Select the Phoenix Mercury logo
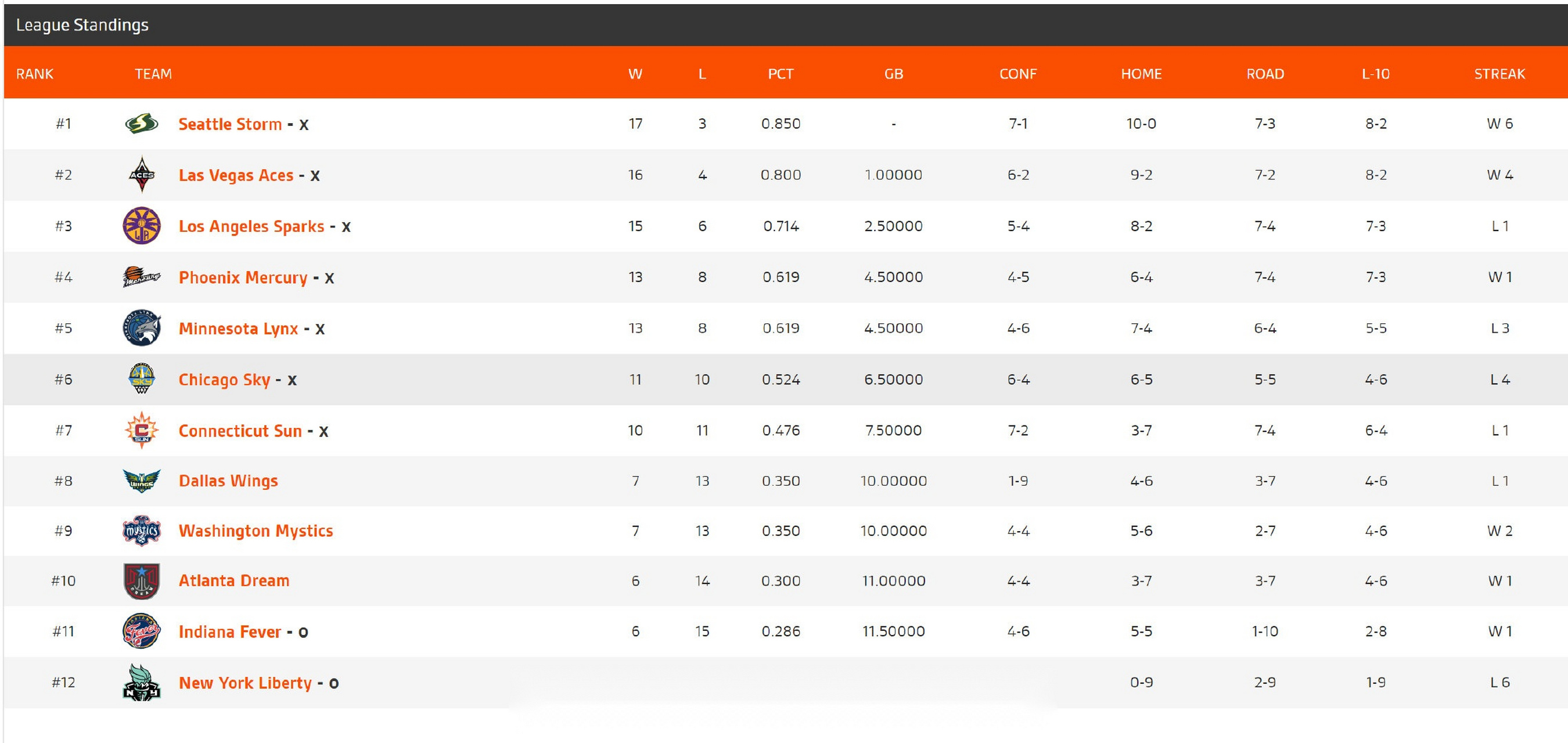Image resolution: width=1568 pixels, height=743 pixels. point(141,277)
